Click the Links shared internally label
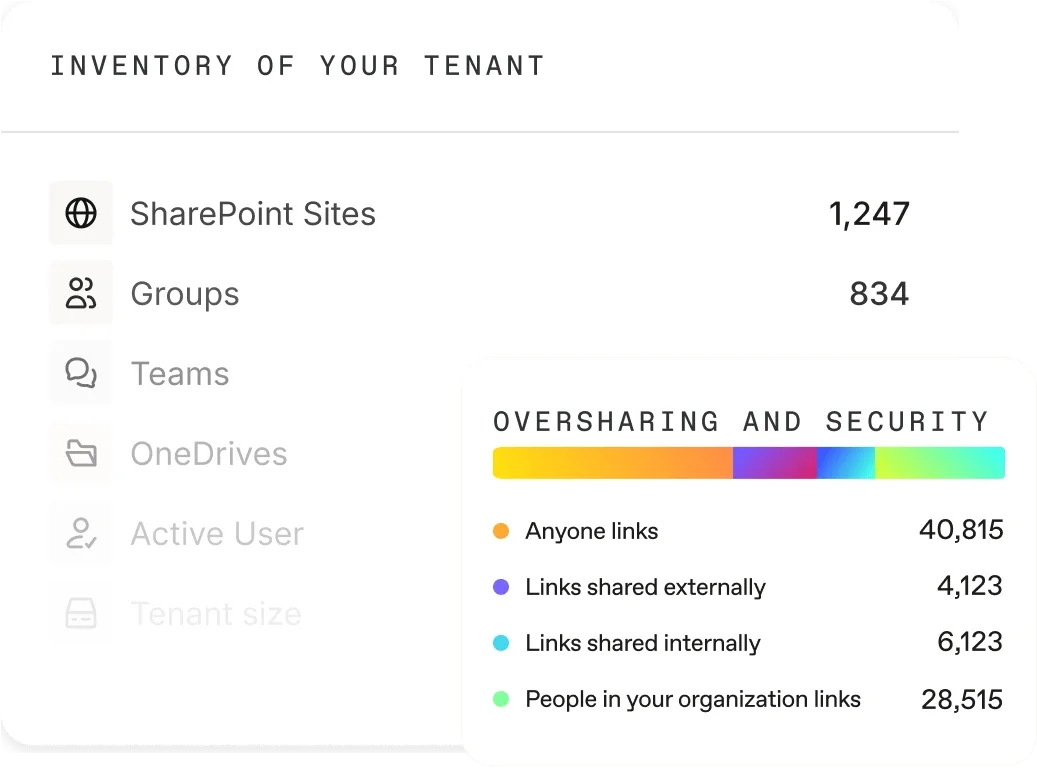1037x770 pixels. (x=643, y=643)
